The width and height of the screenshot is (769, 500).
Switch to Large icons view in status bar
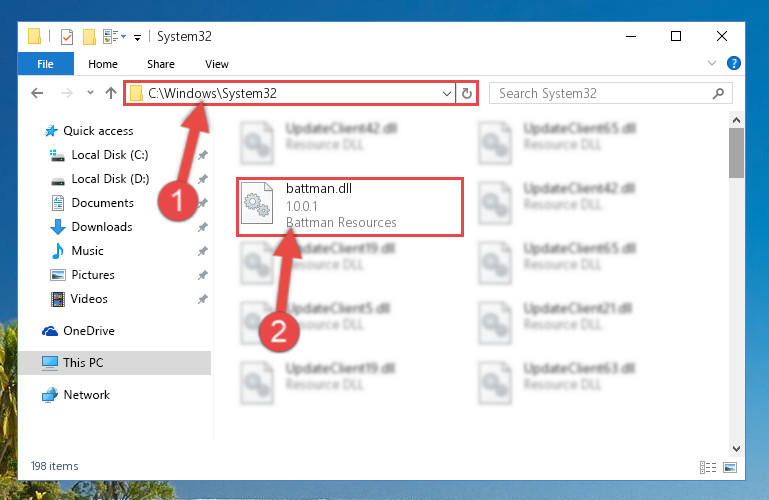pos(730,467)
